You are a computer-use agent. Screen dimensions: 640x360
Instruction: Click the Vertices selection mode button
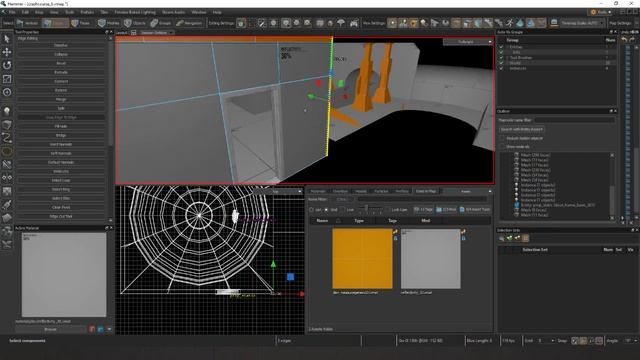coord(27,23)
